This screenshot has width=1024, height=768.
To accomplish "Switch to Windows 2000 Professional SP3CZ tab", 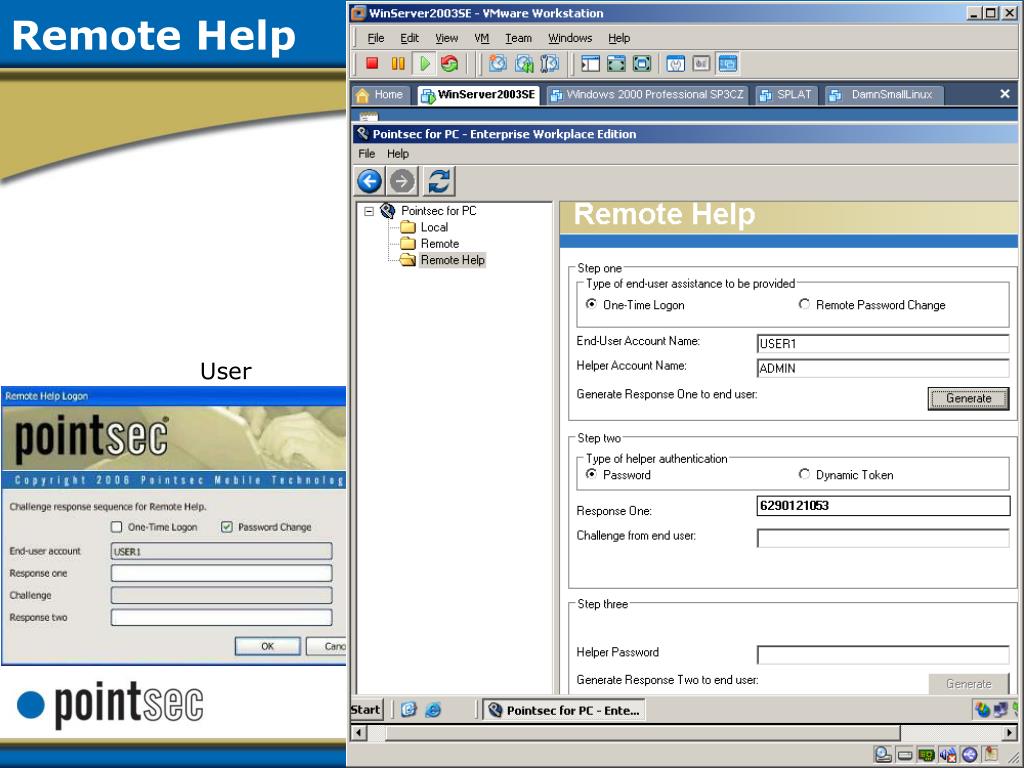I will (x=647, y=95).
